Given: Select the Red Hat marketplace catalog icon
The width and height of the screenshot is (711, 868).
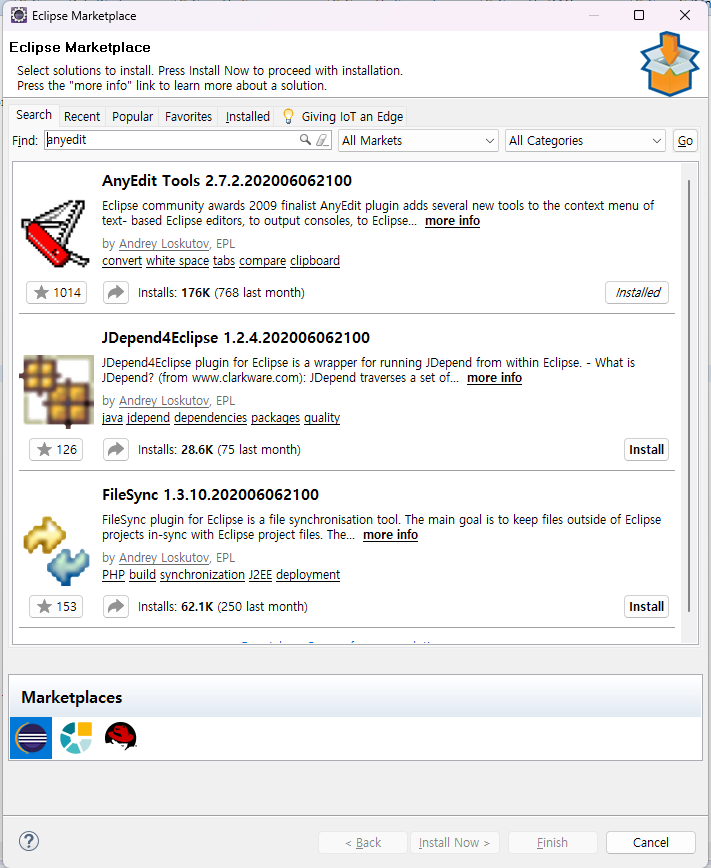Looking at the screenshot, I should (121, 737).
